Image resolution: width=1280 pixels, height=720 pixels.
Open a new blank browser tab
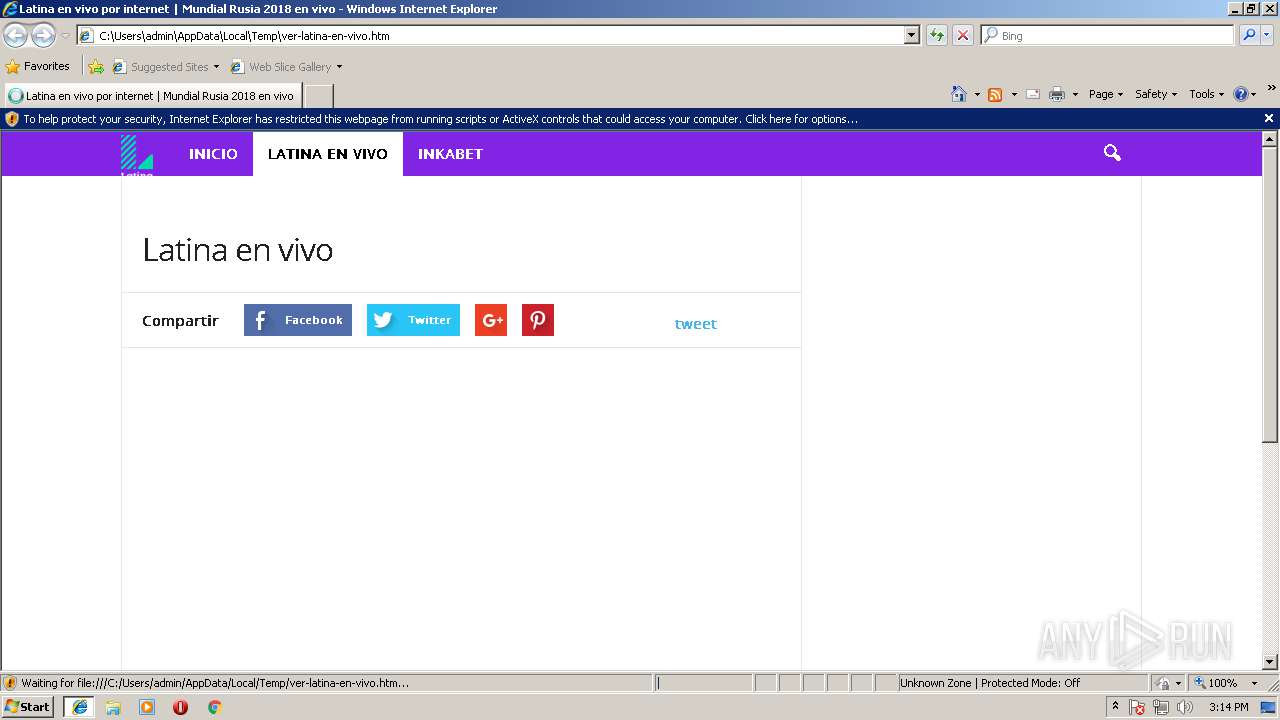[x=318, y=96]
